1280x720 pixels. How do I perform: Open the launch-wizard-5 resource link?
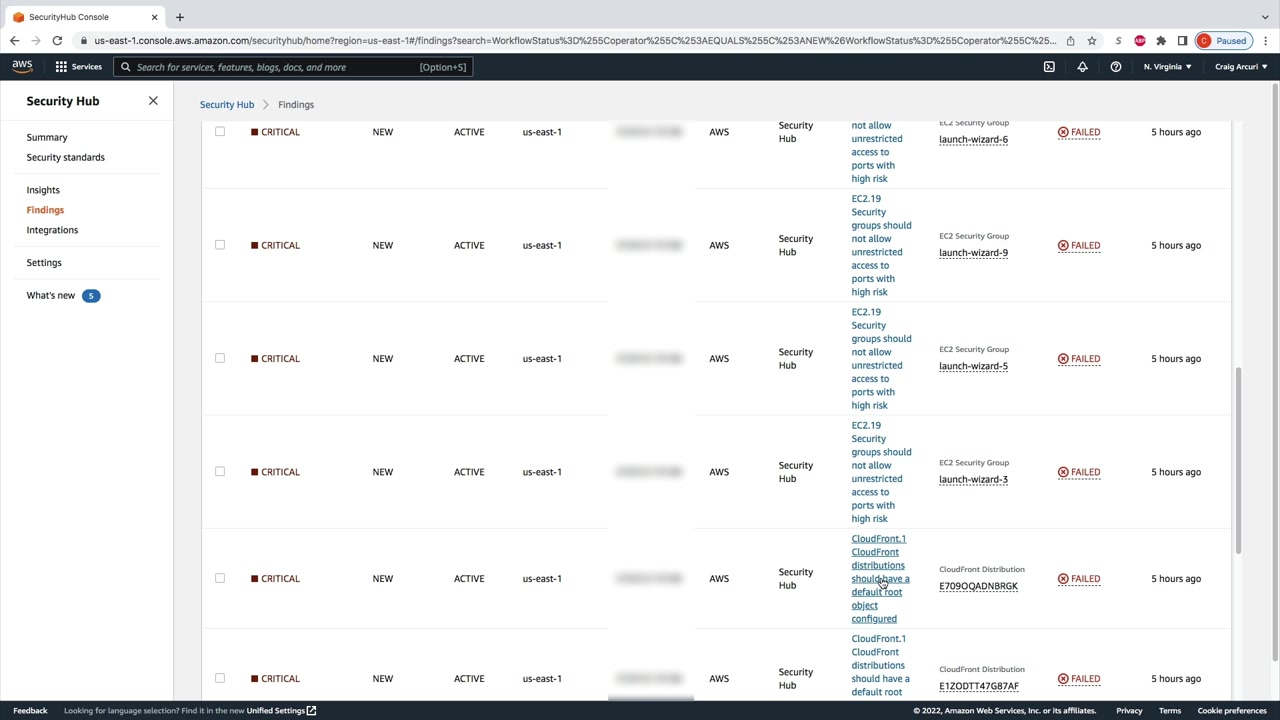tap(973, 366)
